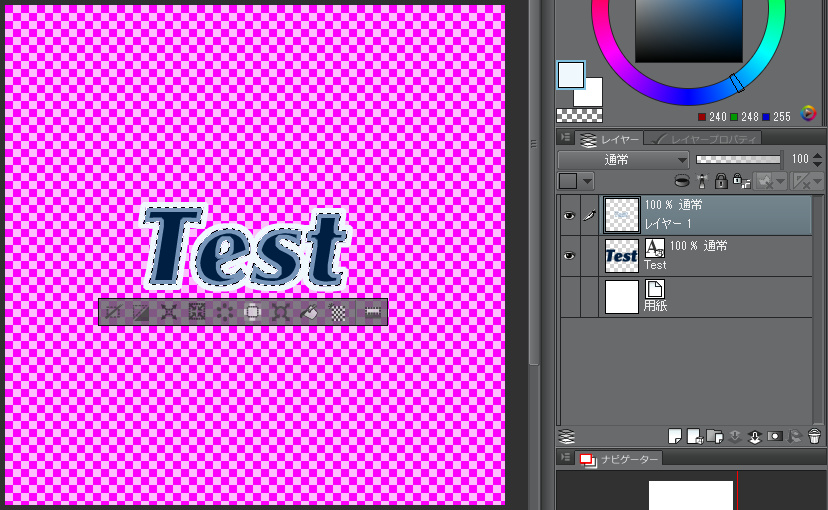The width and height of the screenshot is (828, 510).
Task: Click Merge with layer below icon
Action: 755,437
